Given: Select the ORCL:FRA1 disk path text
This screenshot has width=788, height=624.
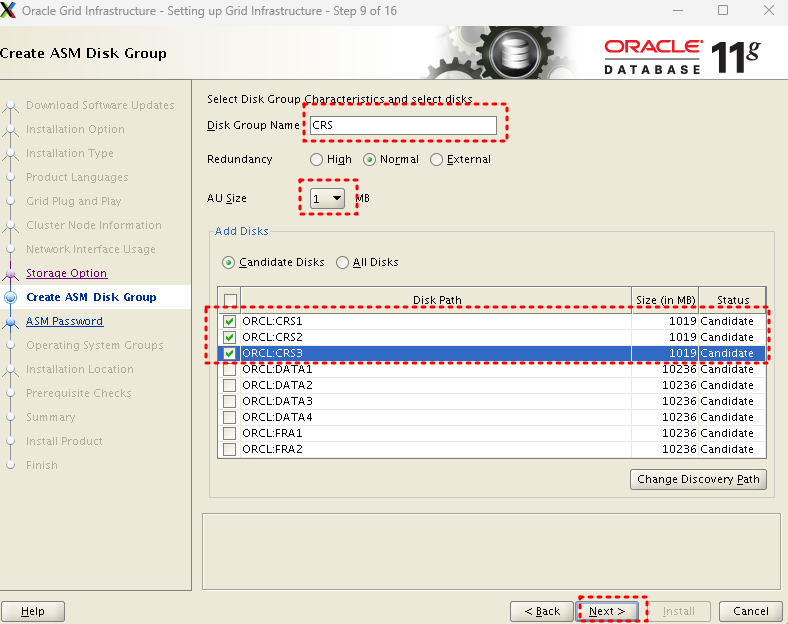Looking at the screenshot, I should (272, 433).
